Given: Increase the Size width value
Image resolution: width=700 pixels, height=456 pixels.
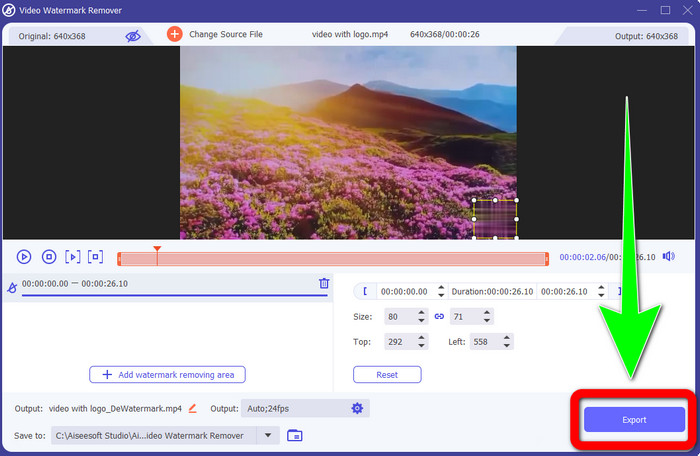Looking at the screenshot, I should [x=421, y=313].
